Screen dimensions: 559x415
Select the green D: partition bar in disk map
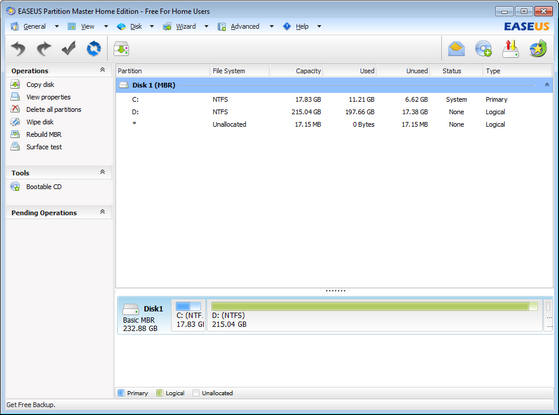(x=374, y=316)
